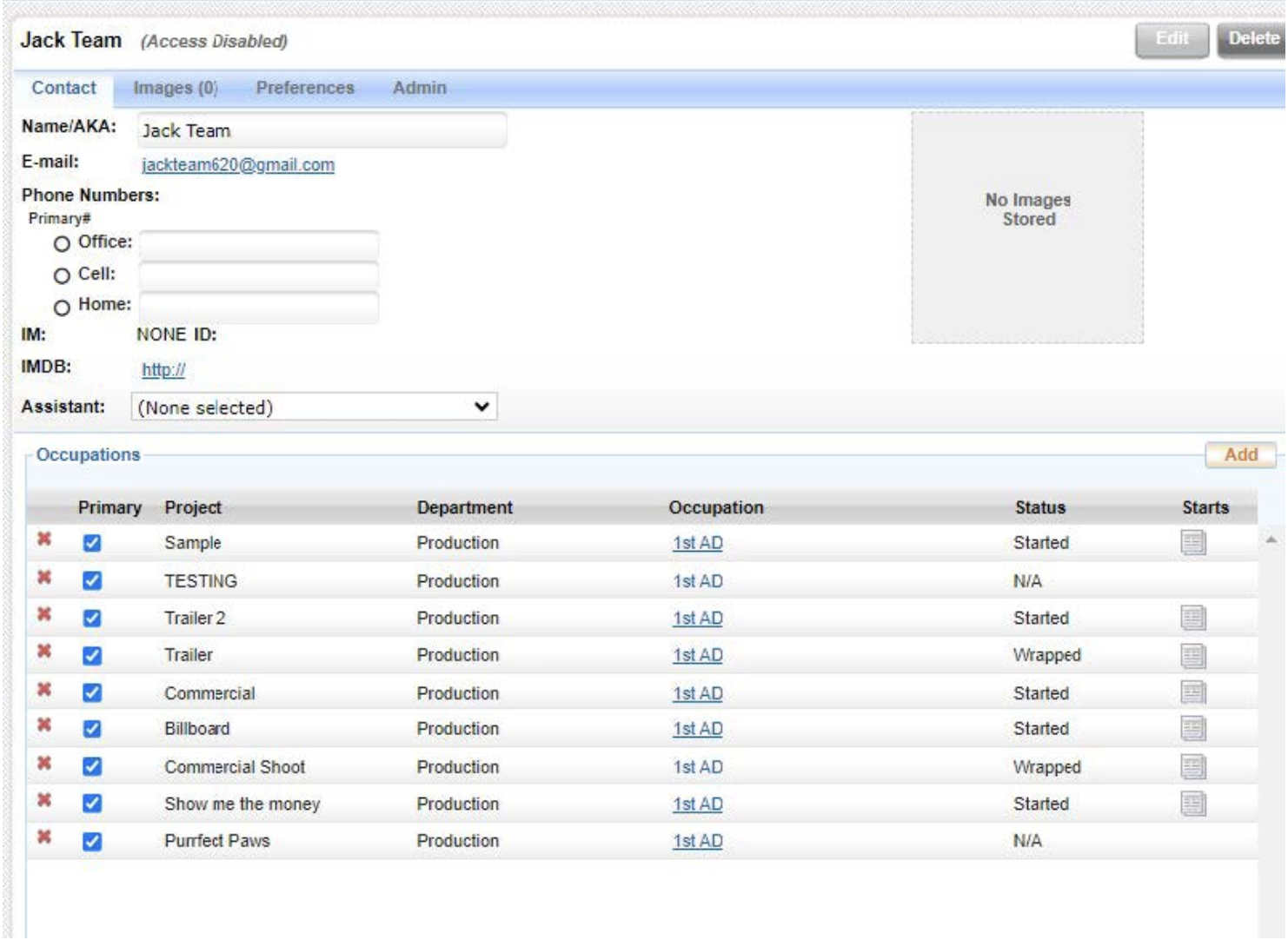The image size is (1288, 940).
Task: Add a new occupation
Action: coord(1241,454)
